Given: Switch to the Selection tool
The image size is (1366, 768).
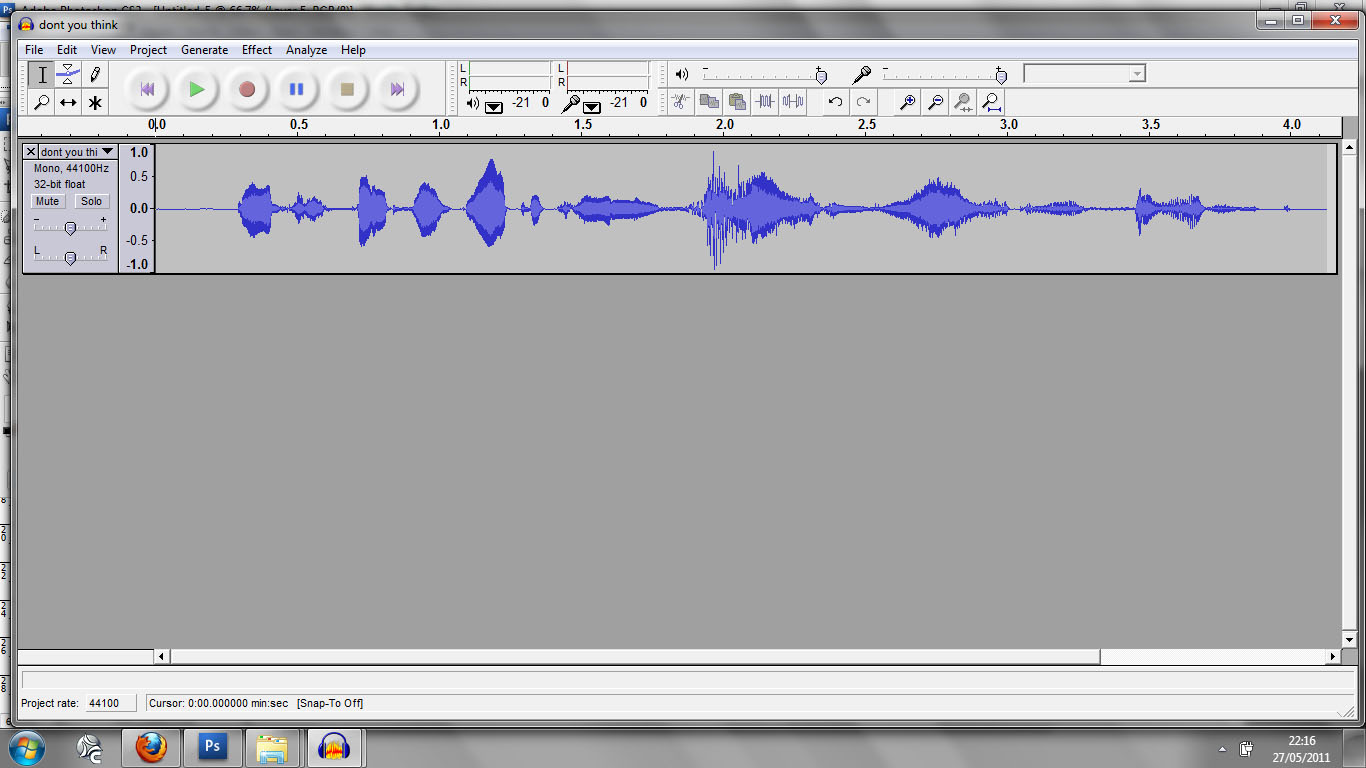Looking at the screenshot, I should tap(40, 74).
